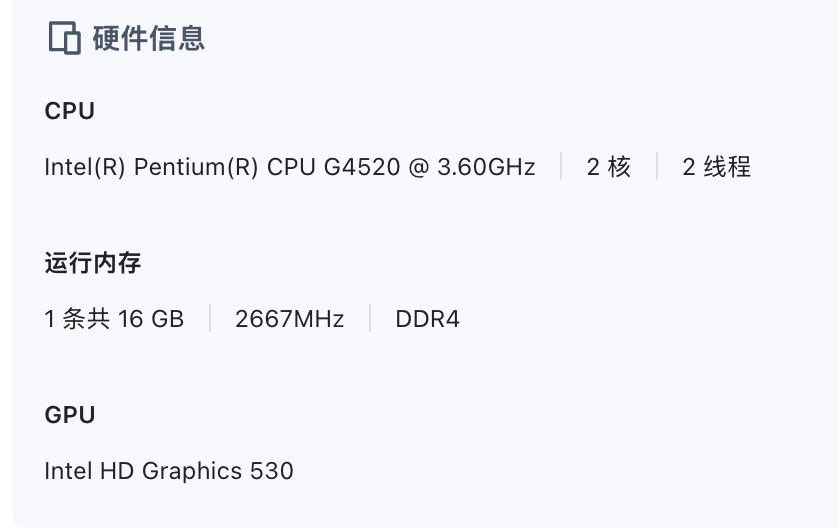Select the 硬件信息 section heading
The height and width of the screenshot is (528, 838).
[149, 38]
